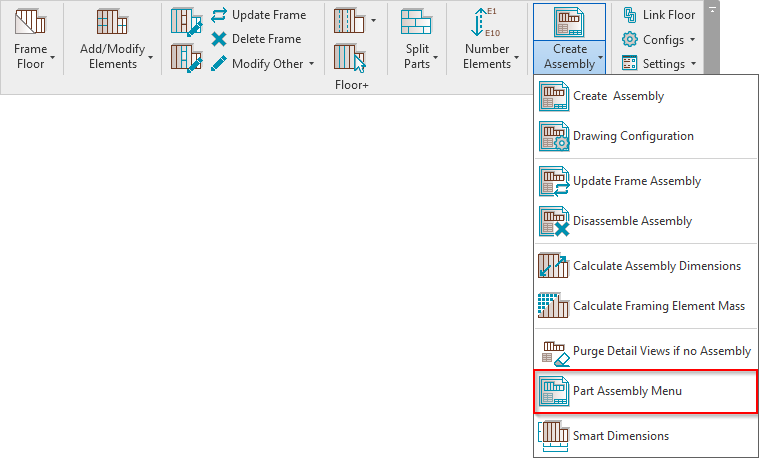Expand the Modify Other dropdown
The image size is (759, 458).
311,64
